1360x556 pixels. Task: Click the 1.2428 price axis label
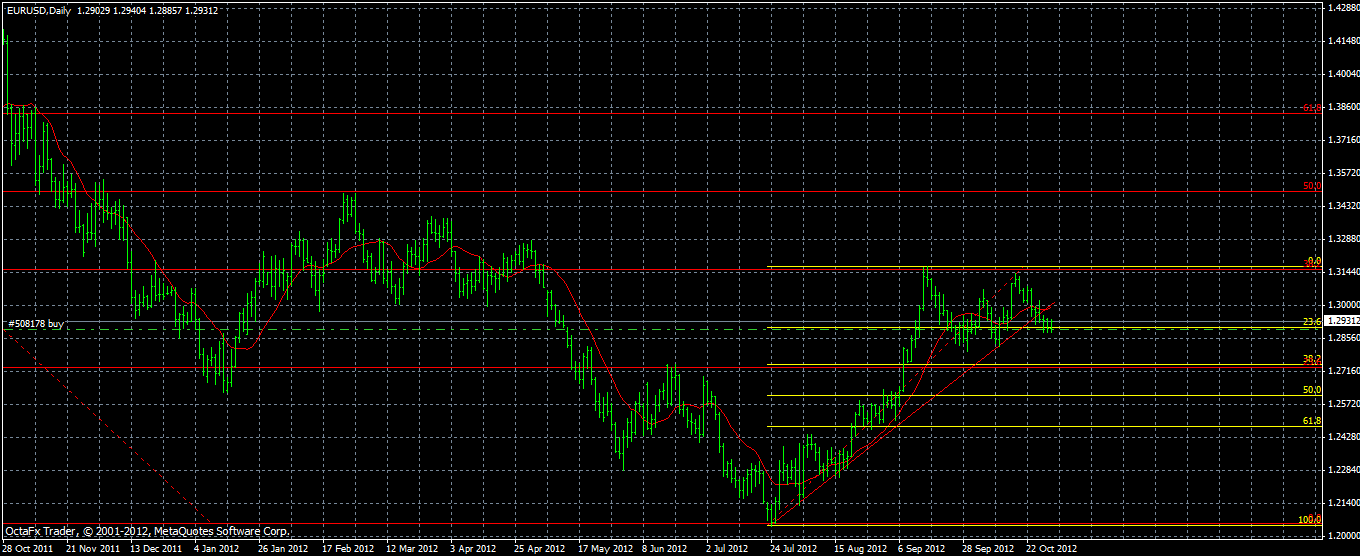[x=1342, y=436]
